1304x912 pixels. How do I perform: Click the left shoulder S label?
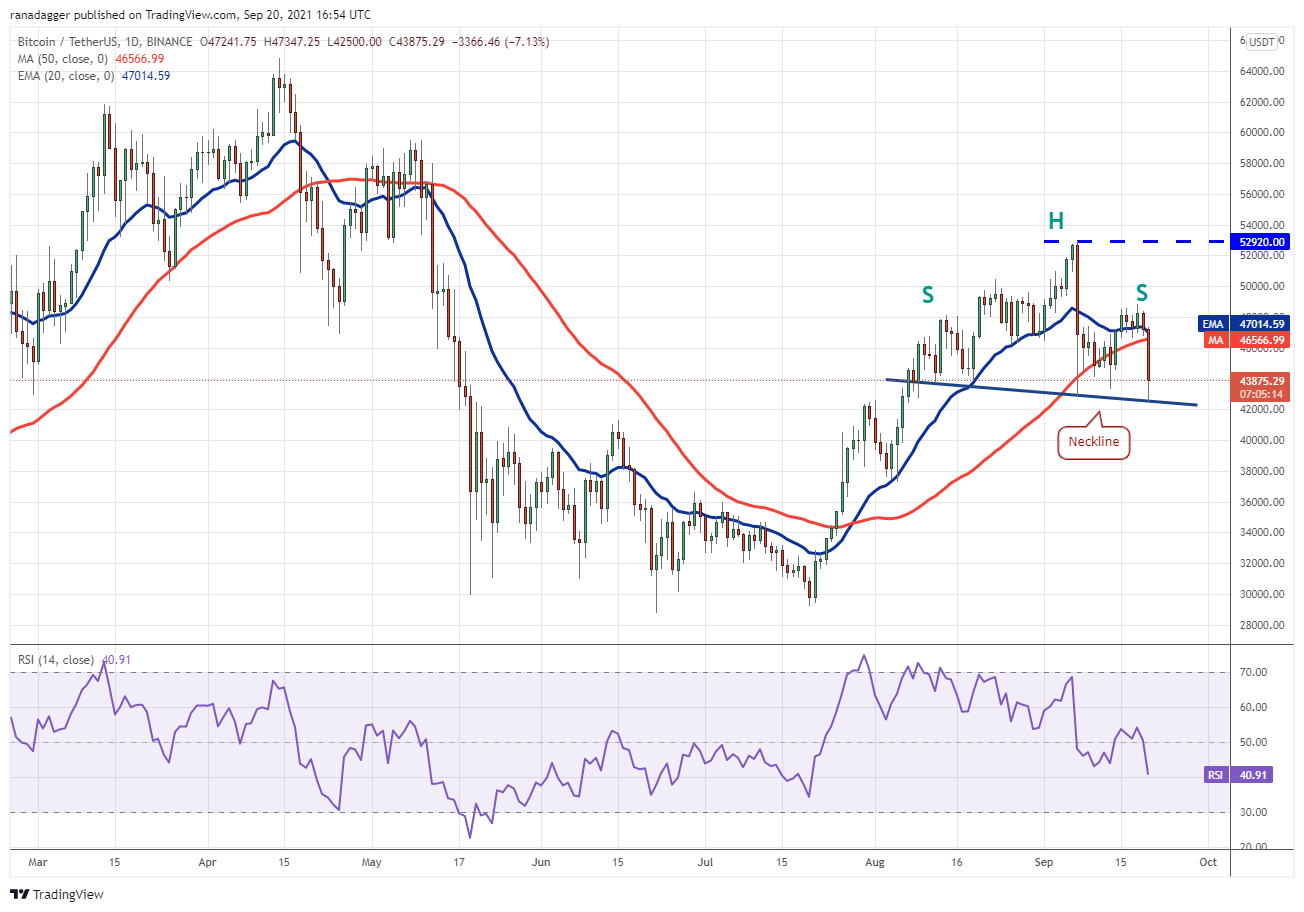928,295
